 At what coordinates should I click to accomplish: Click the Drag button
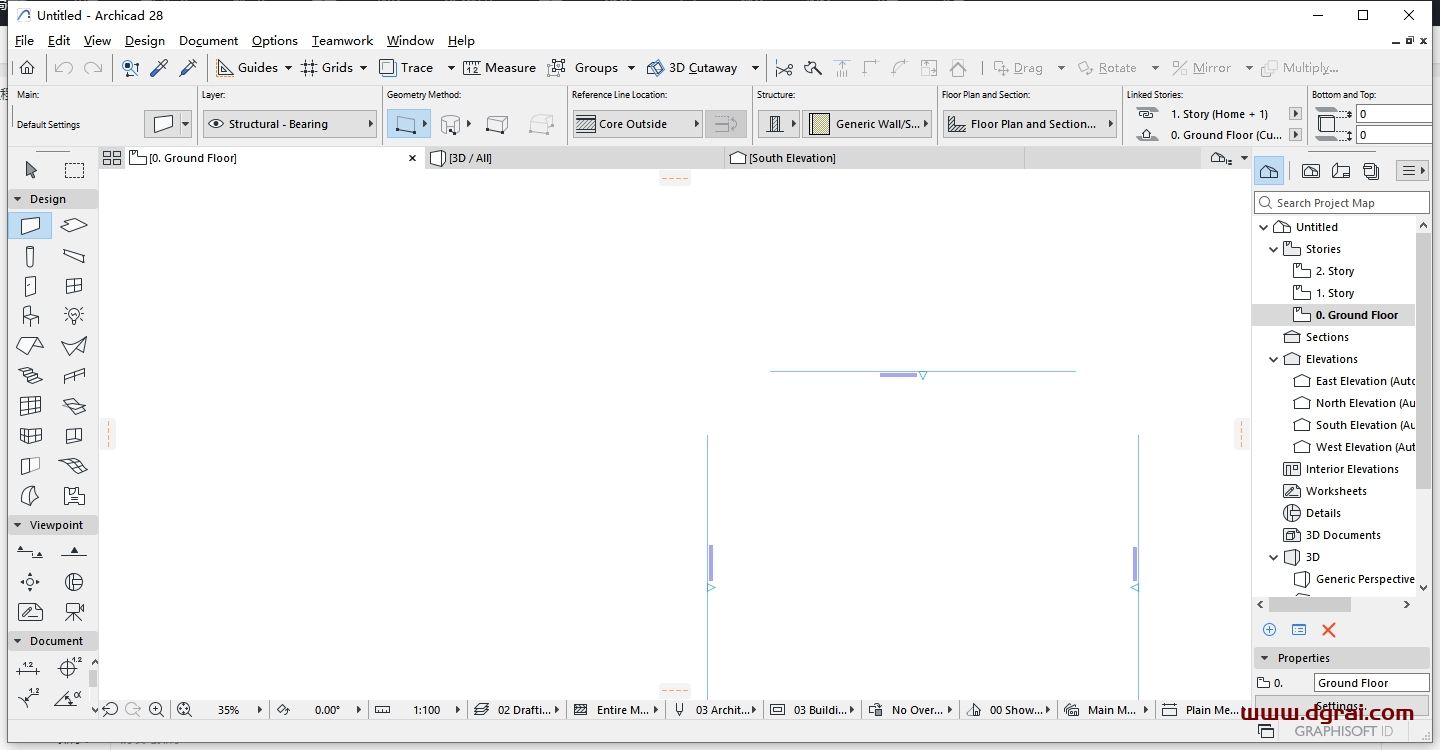pyautogui.click(x=1017, y=68)
